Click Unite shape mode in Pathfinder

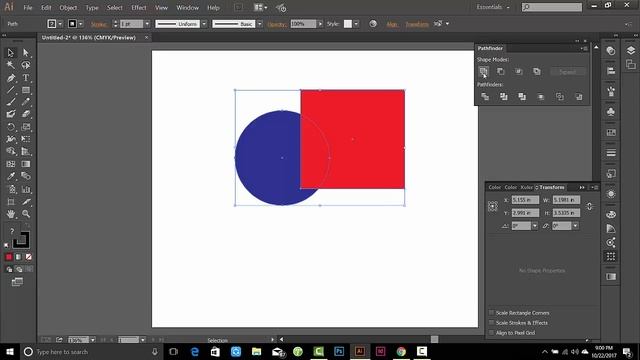click(483, 71)
